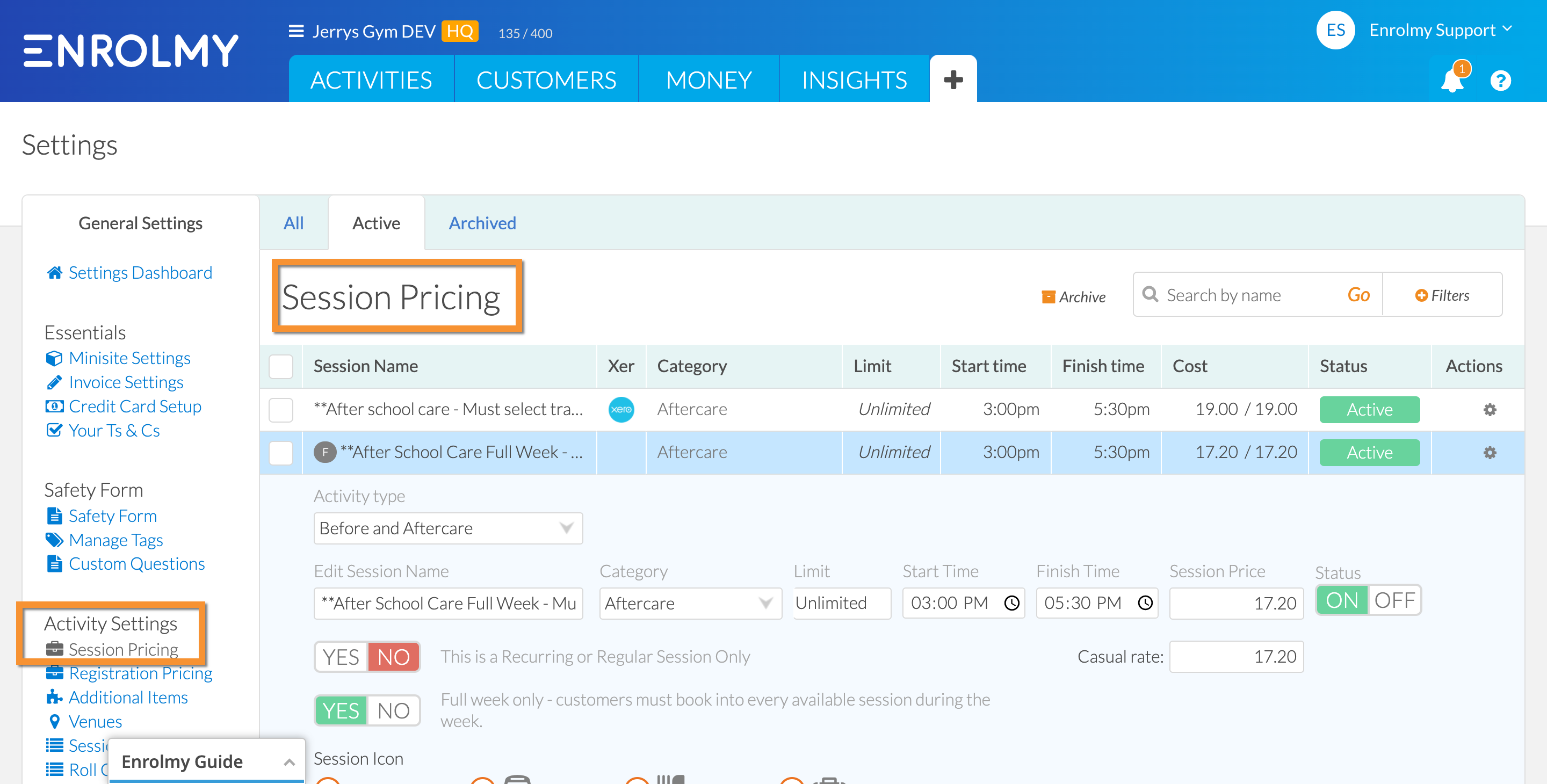This screenshot has width=1547, height=784.
Task: Click the Edit Session Name field
Action: click(448, 602)
